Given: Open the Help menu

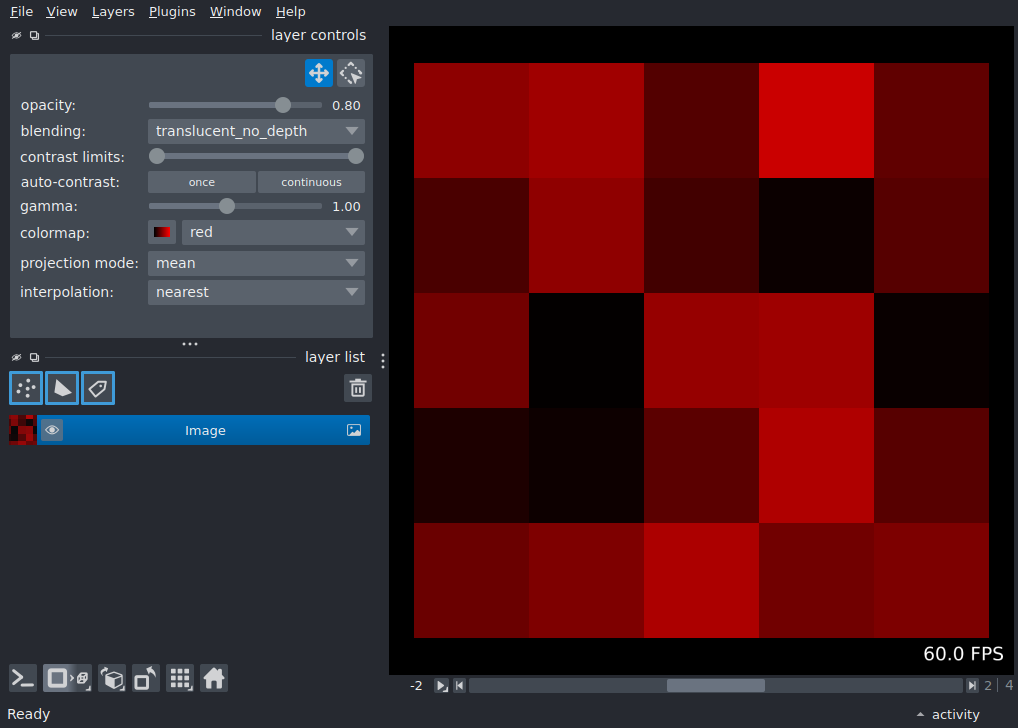Looking at the screenshot, I should click(290, 12).
